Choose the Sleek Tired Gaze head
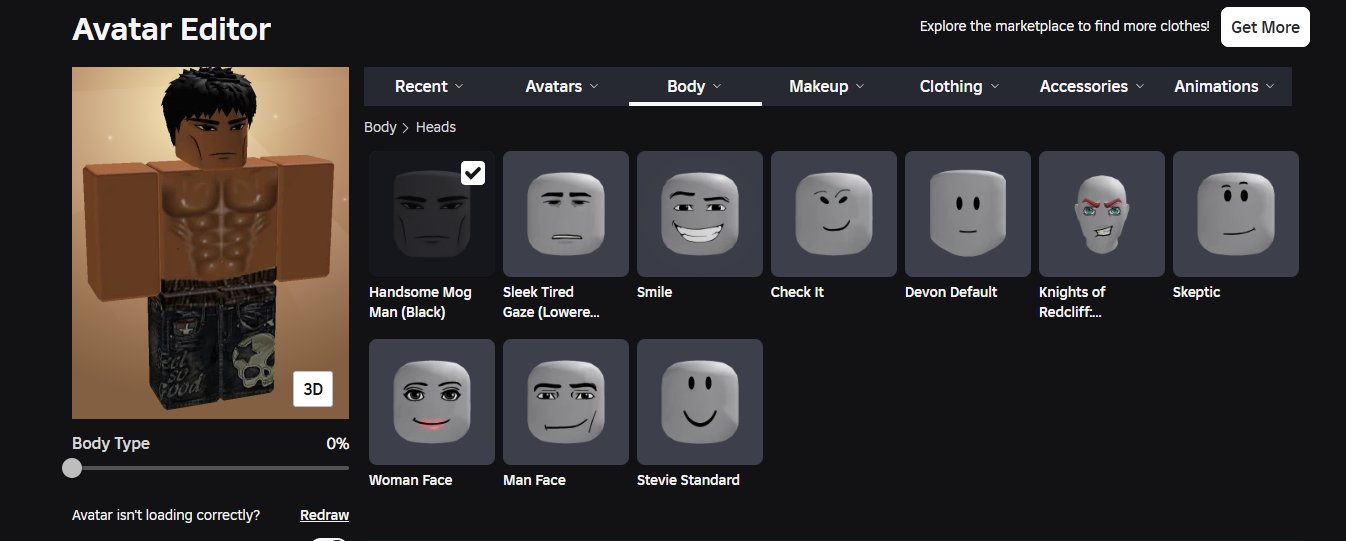Screen dimensions: 1346x541 [566, 214]
